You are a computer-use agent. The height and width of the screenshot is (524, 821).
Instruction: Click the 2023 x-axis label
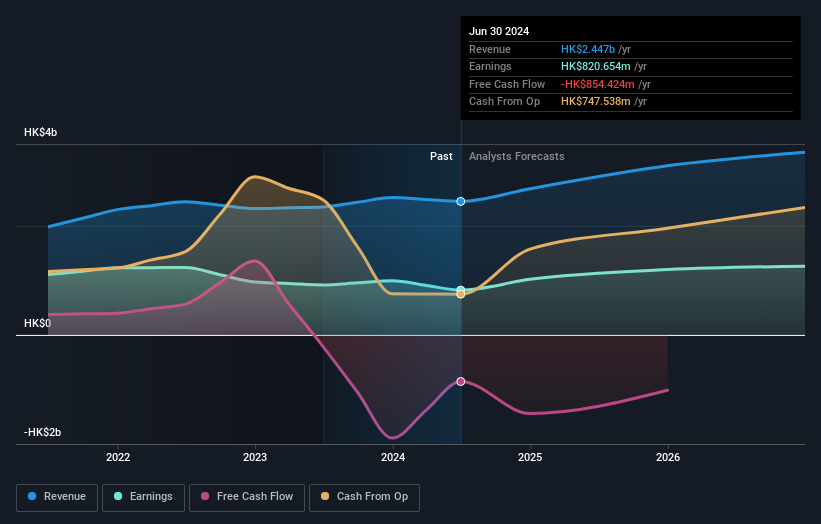click(255, 458)
